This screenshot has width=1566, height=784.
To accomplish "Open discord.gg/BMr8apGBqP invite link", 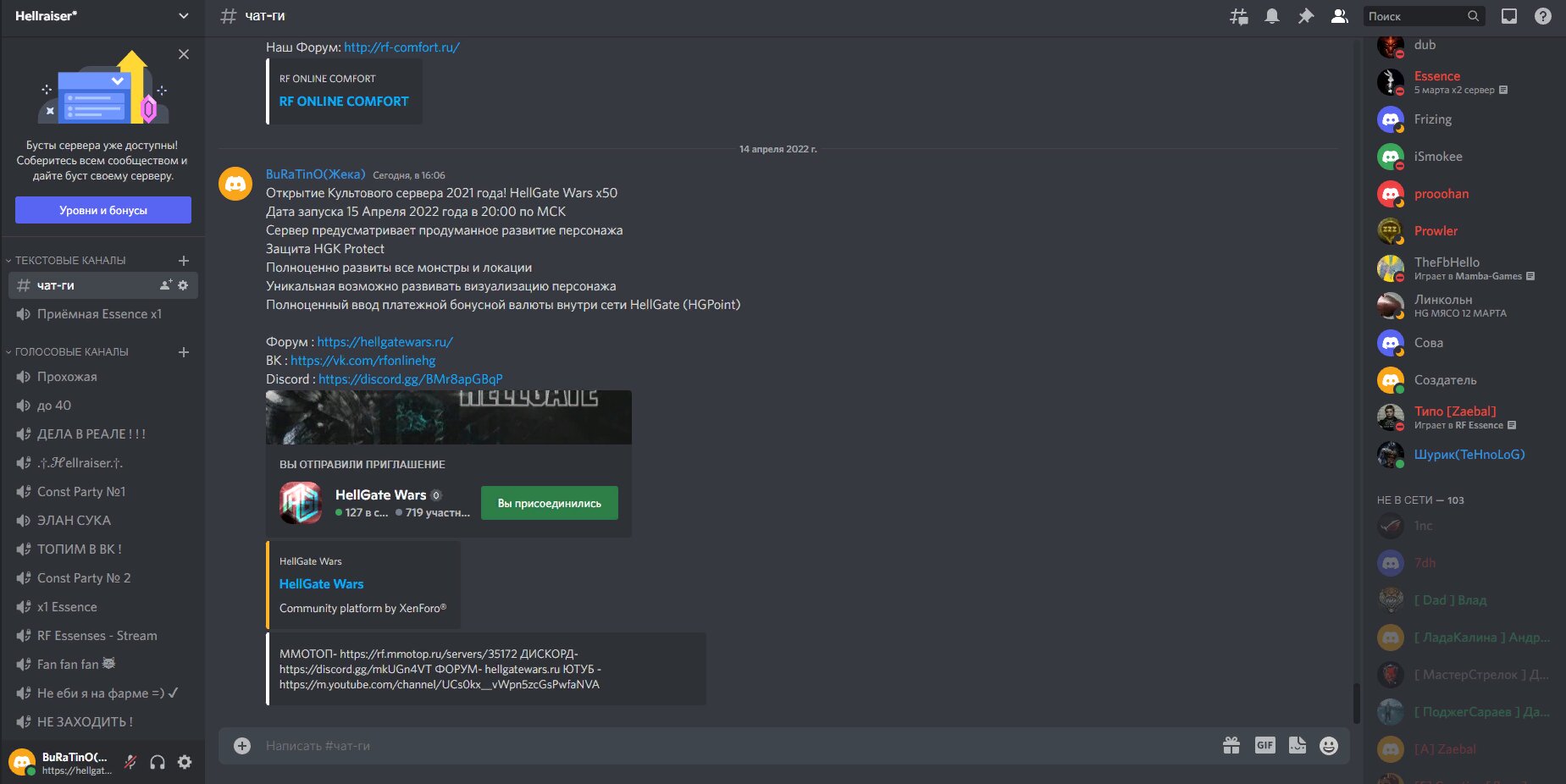I will pos(411,379).
